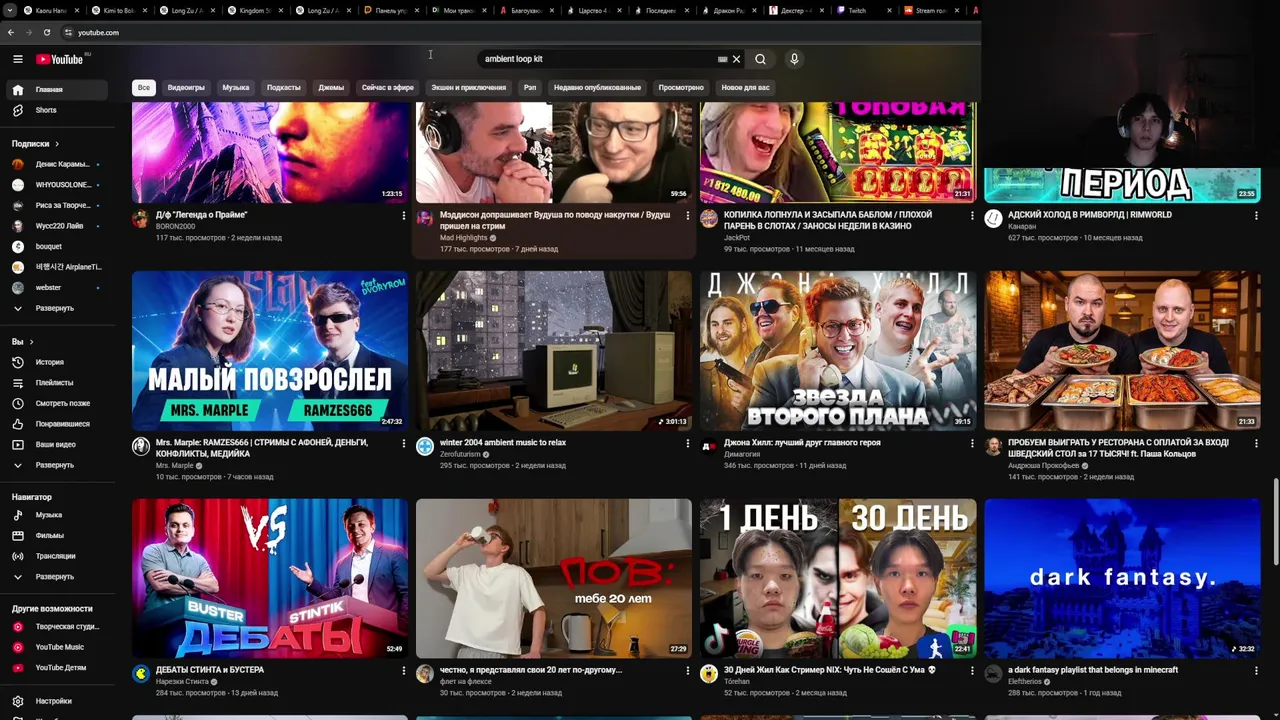
Task: Open Денис Карамышев subscription channel
Action: click(56, 164)
